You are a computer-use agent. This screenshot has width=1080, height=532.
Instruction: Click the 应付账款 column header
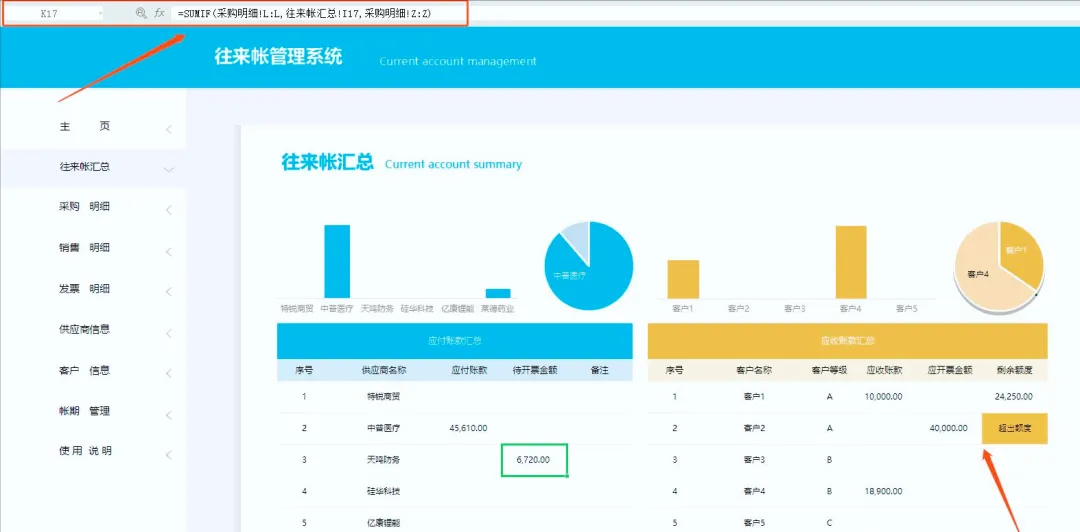coord(469,370)
